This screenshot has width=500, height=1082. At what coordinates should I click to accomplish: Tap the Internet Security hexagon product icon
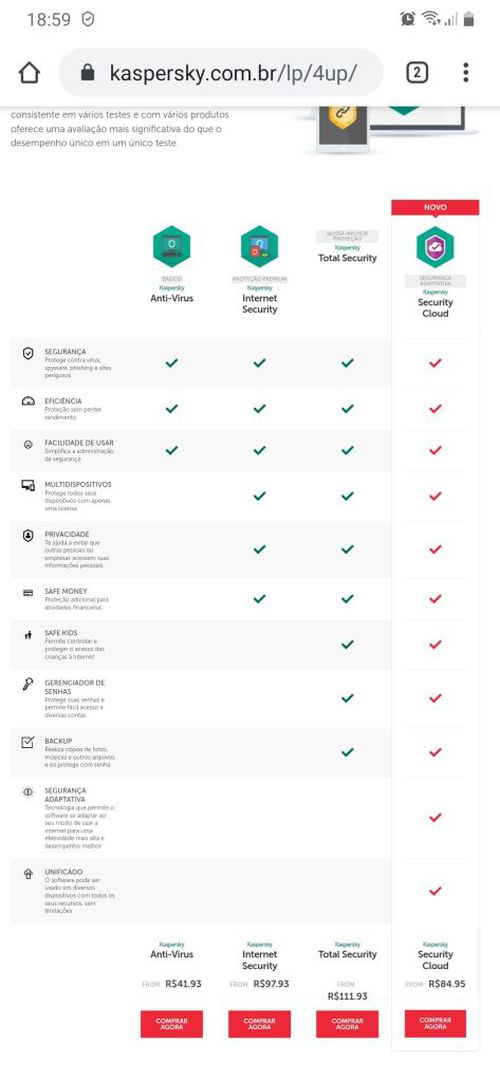click(259, 246)
